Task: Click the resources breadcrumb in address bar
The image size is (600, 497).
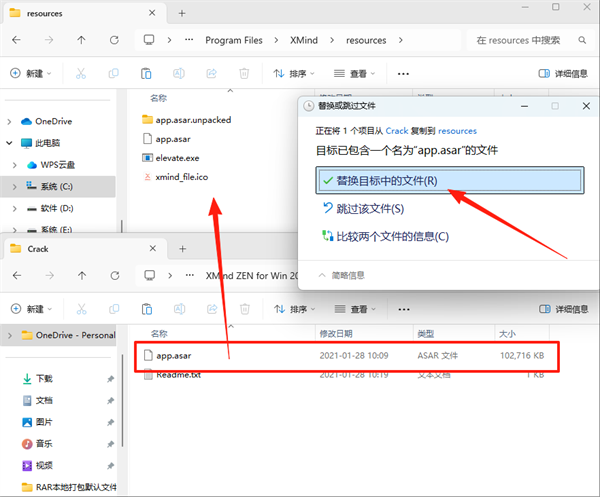Action: pyautogui.click(x=366, y=40)
